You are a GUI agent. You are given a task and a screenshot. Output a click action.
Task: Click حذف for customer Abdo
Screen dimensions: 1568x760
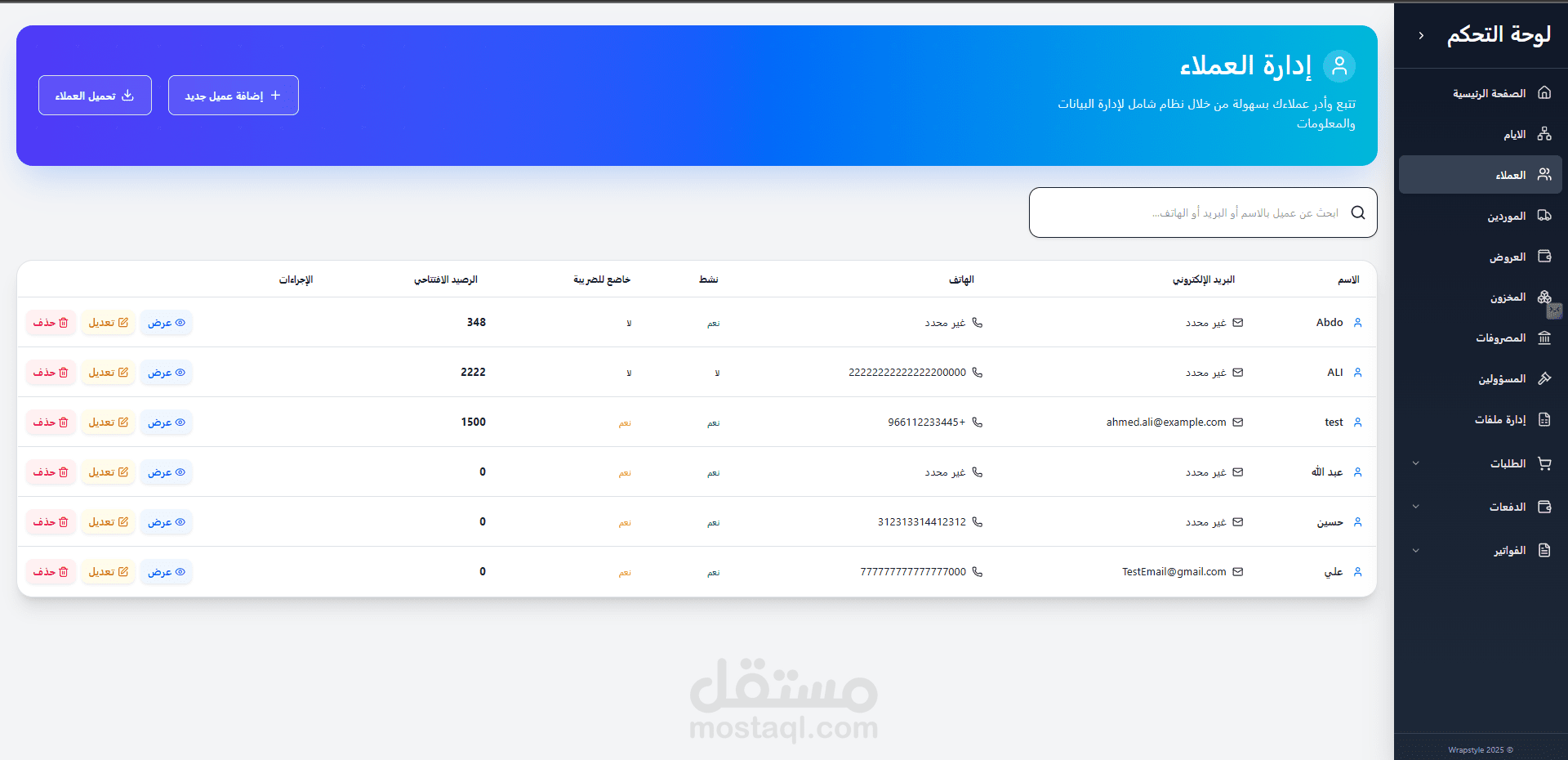tap(51, 323)
